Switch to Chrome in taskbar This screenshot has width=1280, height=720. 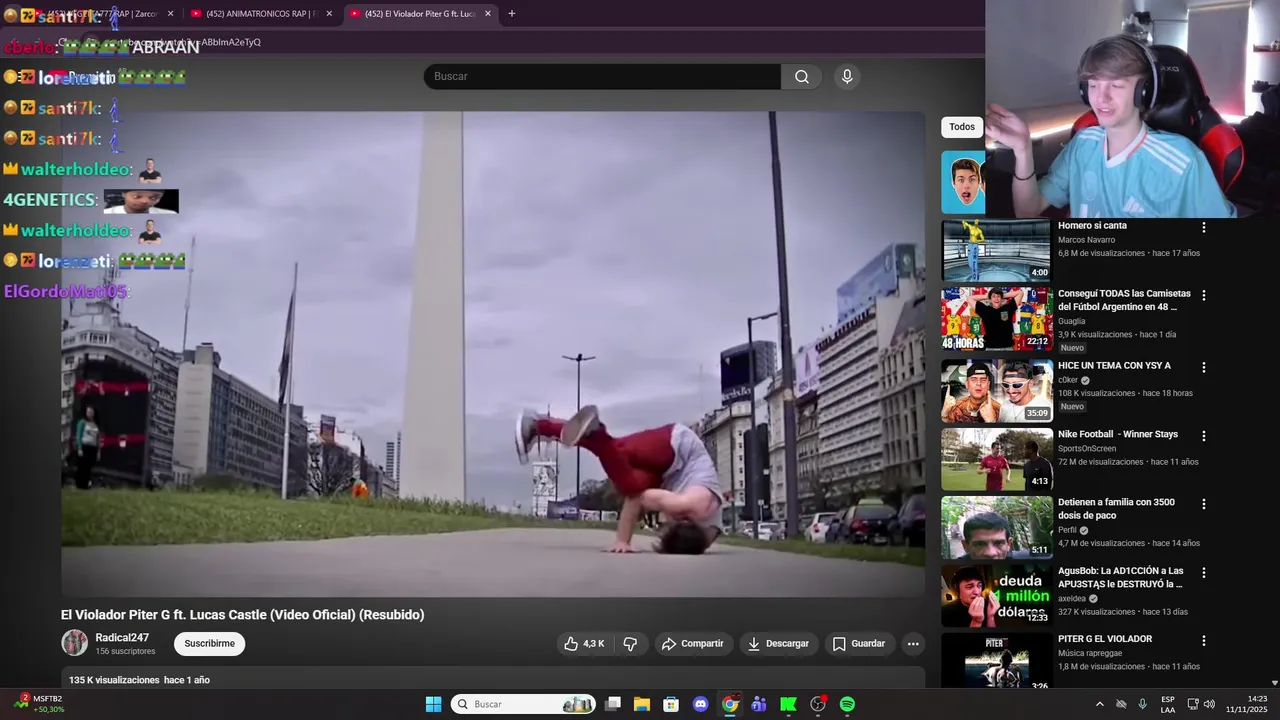pyautogui.click(x=730, y=704)
